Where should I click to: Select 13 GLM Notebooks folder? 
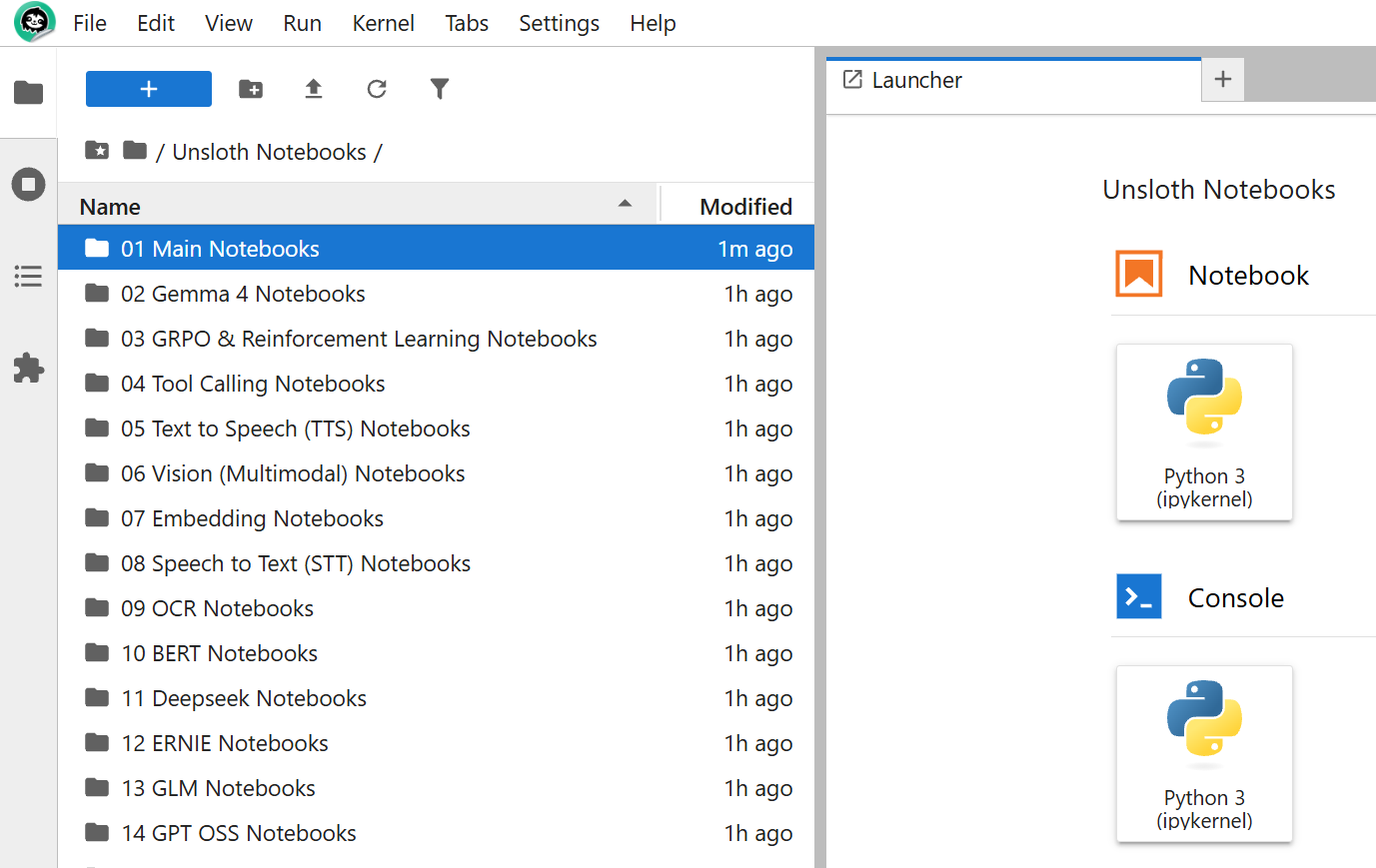pyautogui.click(x=436, y=787)
